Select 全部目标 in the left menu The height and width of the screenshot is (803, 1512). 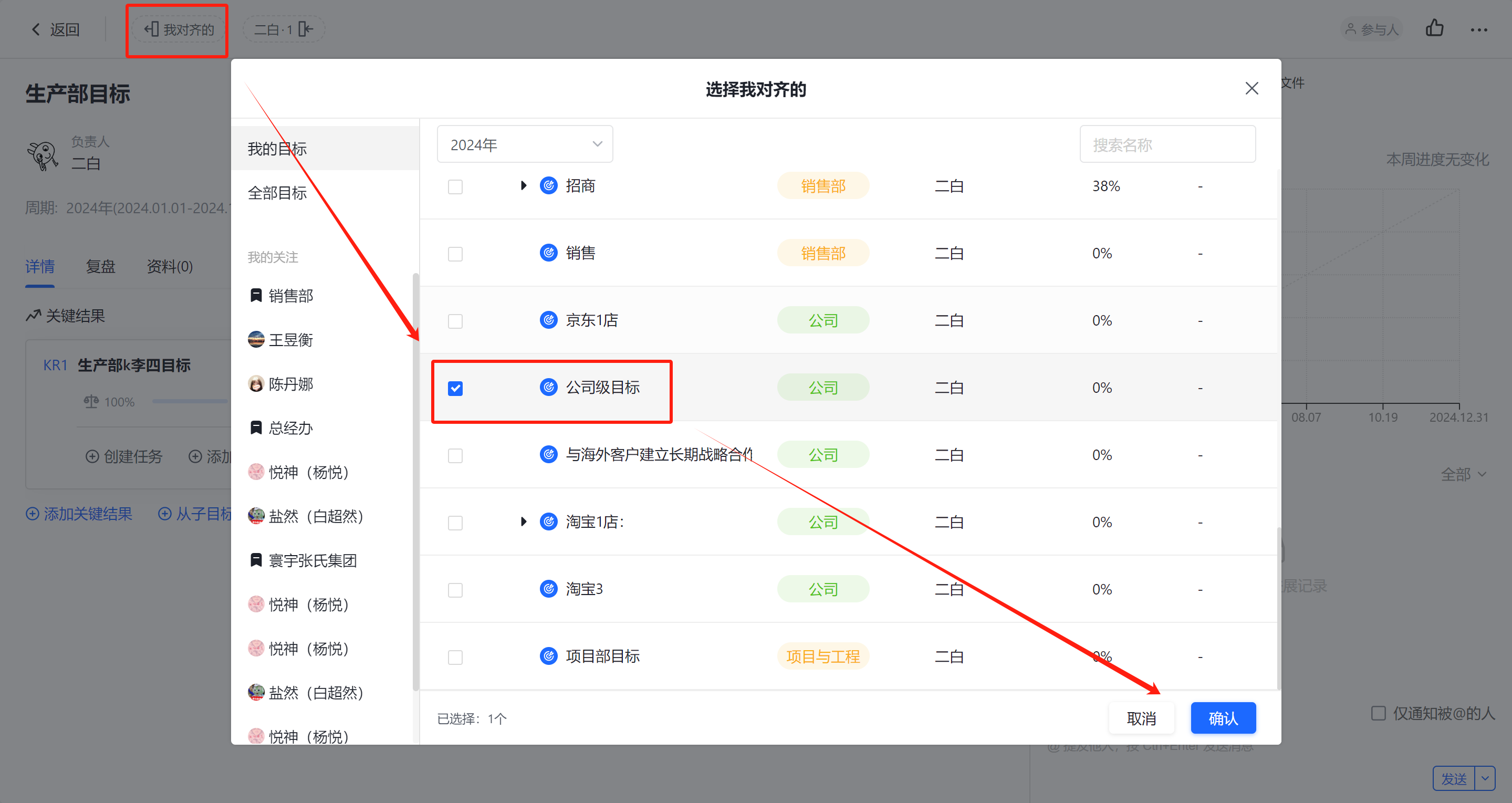[325, 193]
